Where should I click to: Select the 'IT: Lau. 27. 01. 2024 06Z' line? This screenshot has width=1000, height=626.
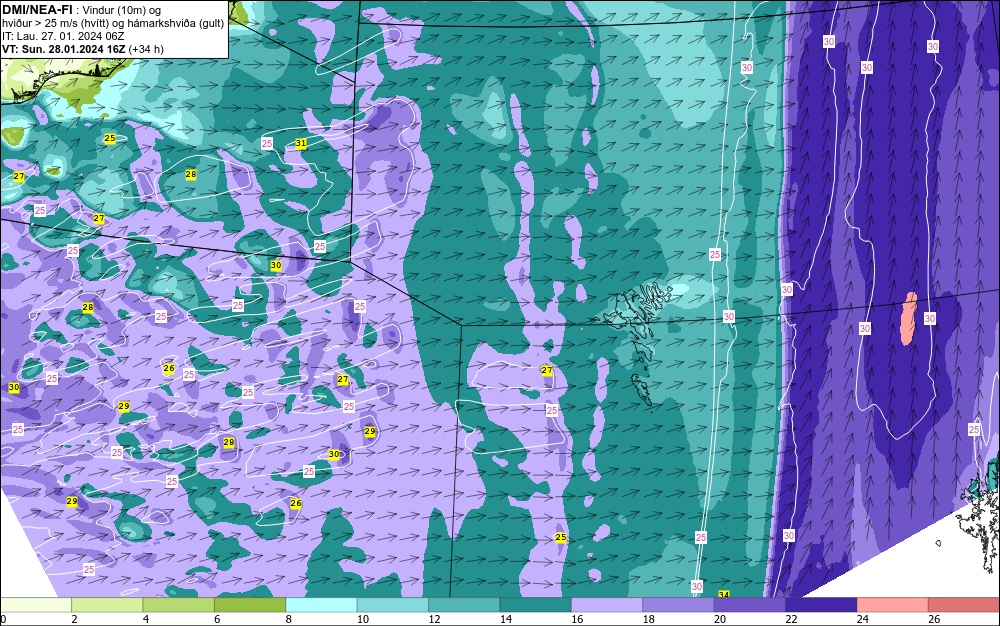63,36
